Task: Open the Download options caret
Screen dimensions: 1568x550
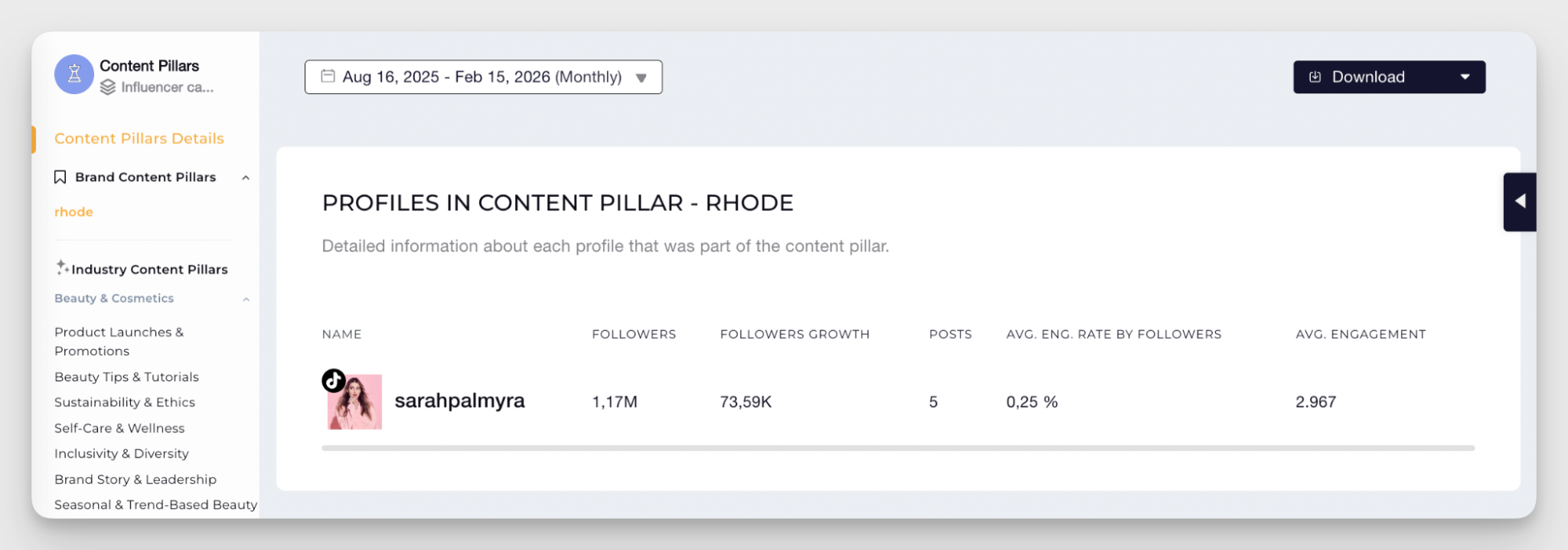Action: point(1464,77)
